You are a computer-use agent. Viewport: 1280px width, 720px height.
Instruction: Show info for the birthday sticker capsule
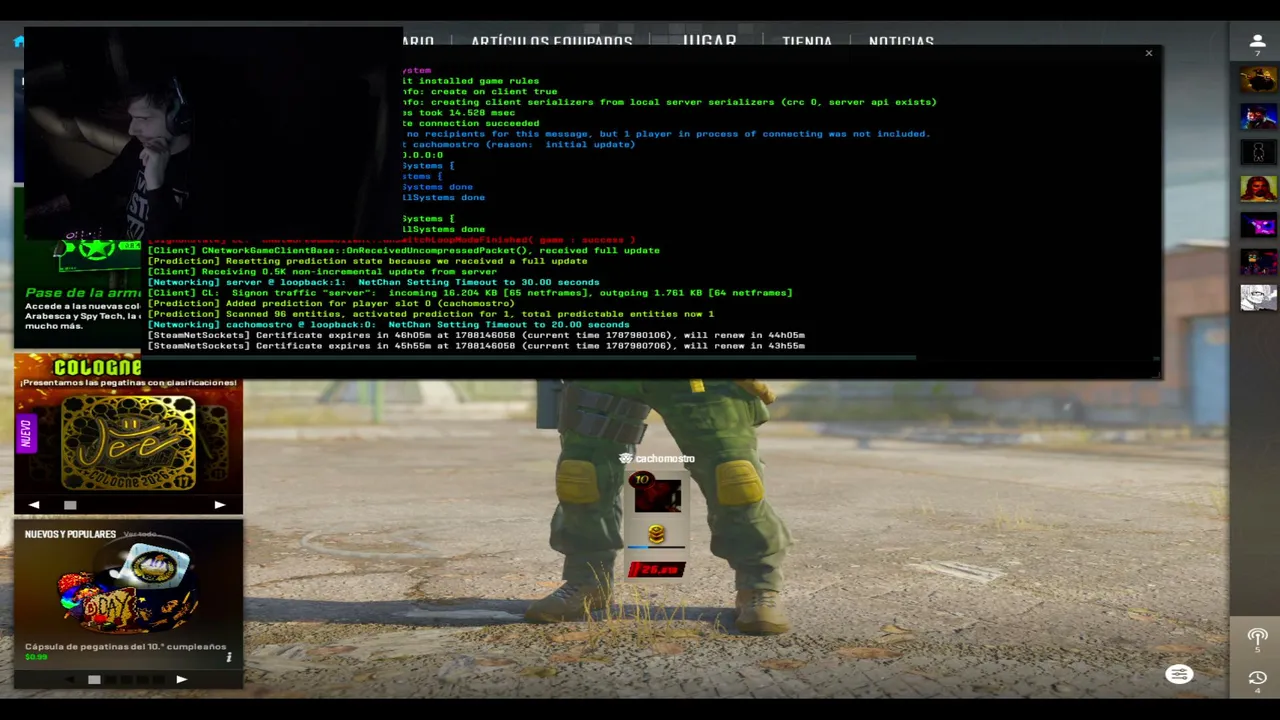click(229, 657)
